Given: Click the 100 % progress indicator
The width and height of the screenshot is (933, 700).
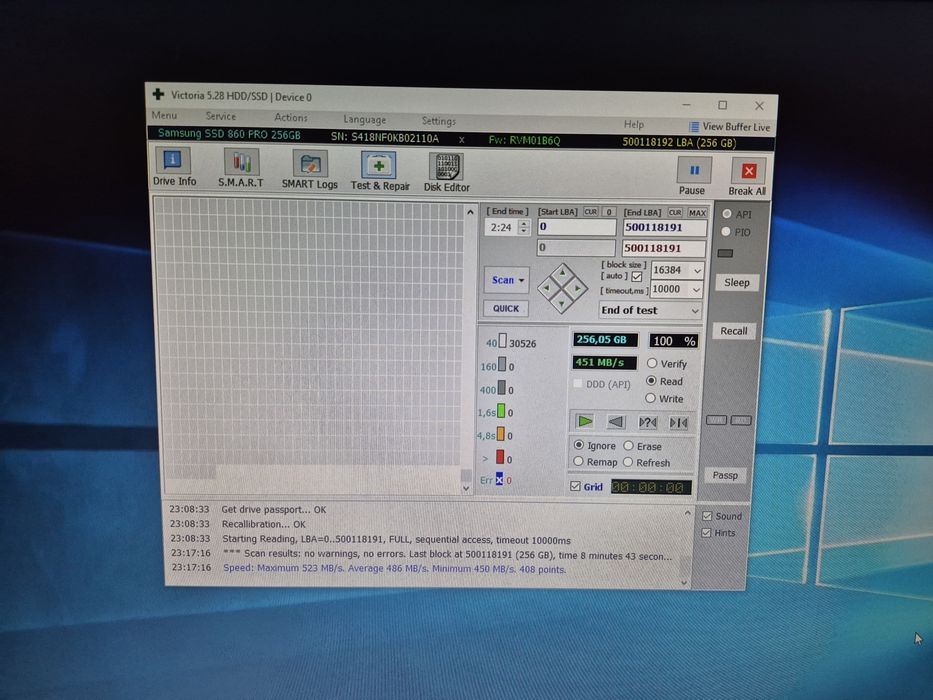Looking at the screenshot, I should pyautogui.click(x=674, y=340).
